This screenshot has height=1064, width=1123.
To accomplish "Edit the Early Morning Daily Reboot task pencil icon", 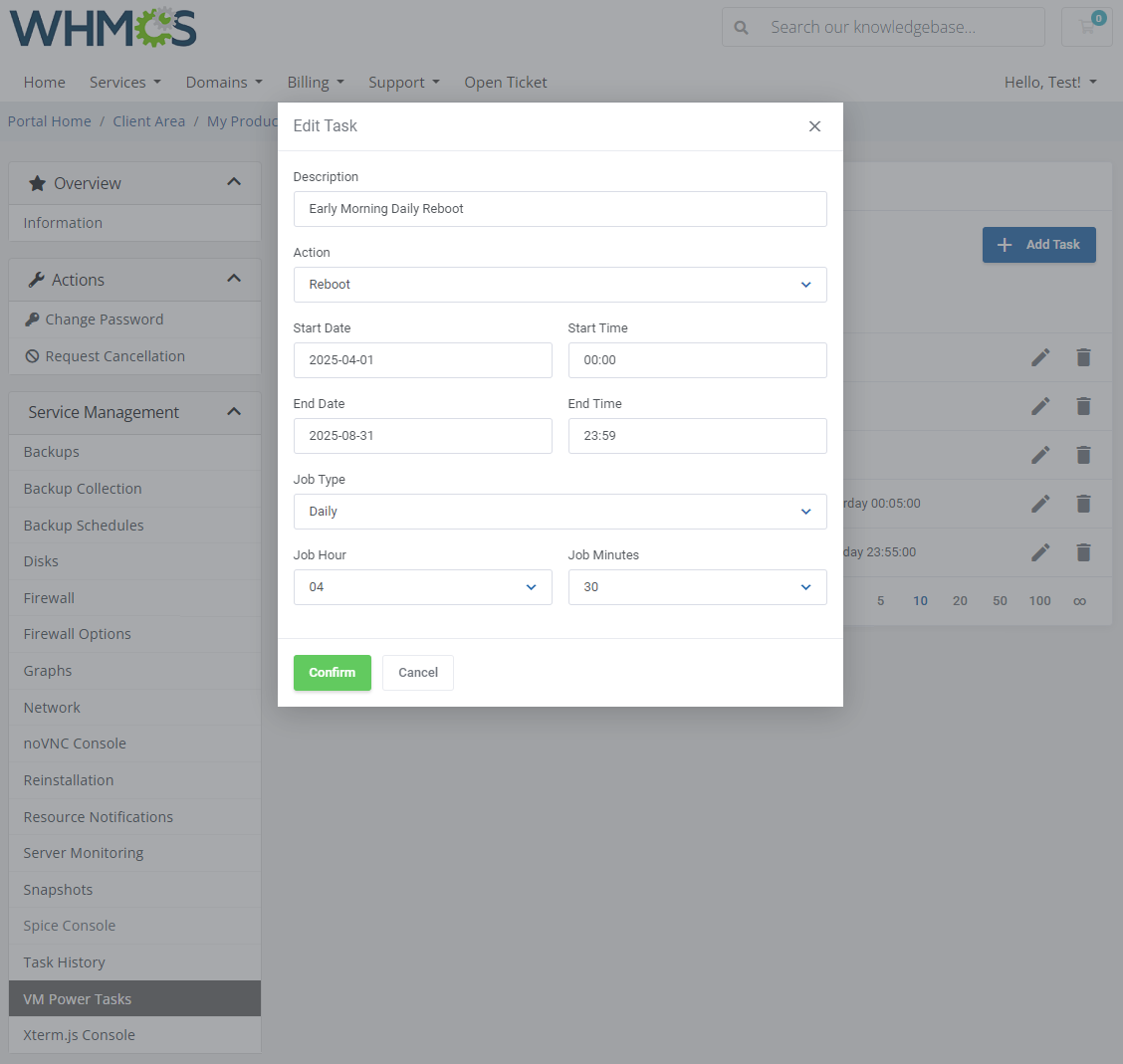I will (x=1040, y=356).
